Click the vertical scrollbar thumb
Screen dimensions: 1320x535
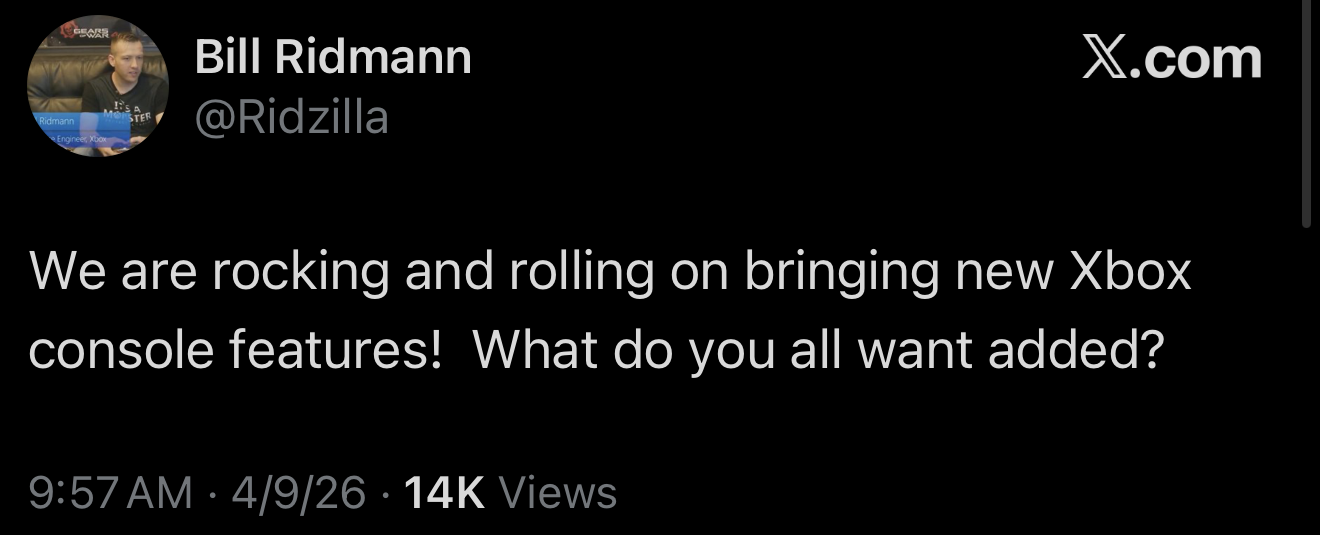tap(1310, 110)
